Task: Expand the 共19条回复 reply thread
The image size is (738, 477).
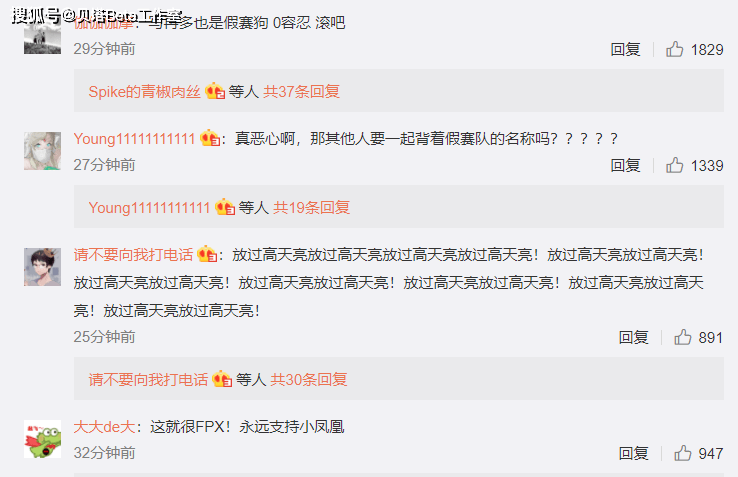Action: (312, 207)
